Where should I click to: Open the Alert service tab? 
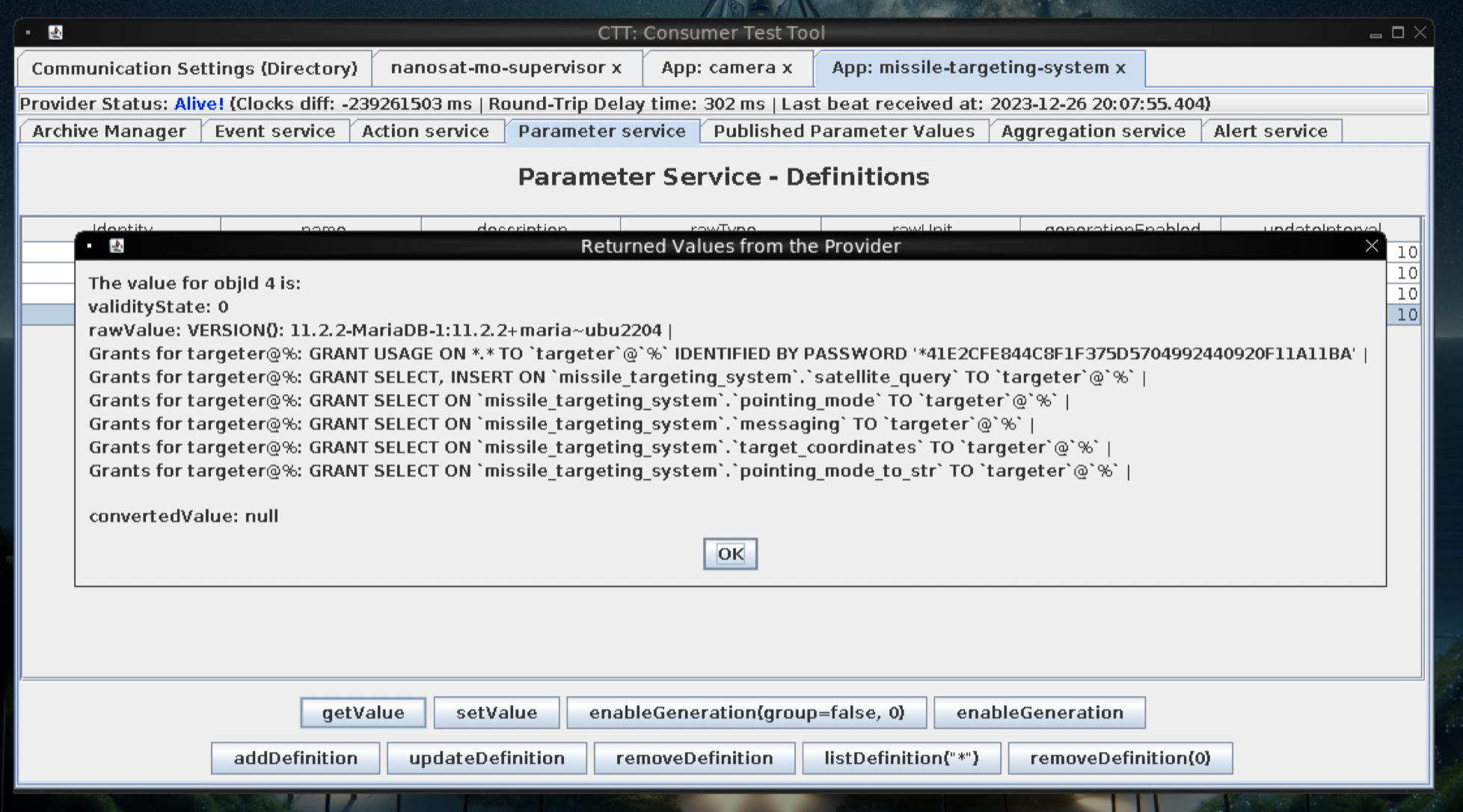pos(1270,132)
